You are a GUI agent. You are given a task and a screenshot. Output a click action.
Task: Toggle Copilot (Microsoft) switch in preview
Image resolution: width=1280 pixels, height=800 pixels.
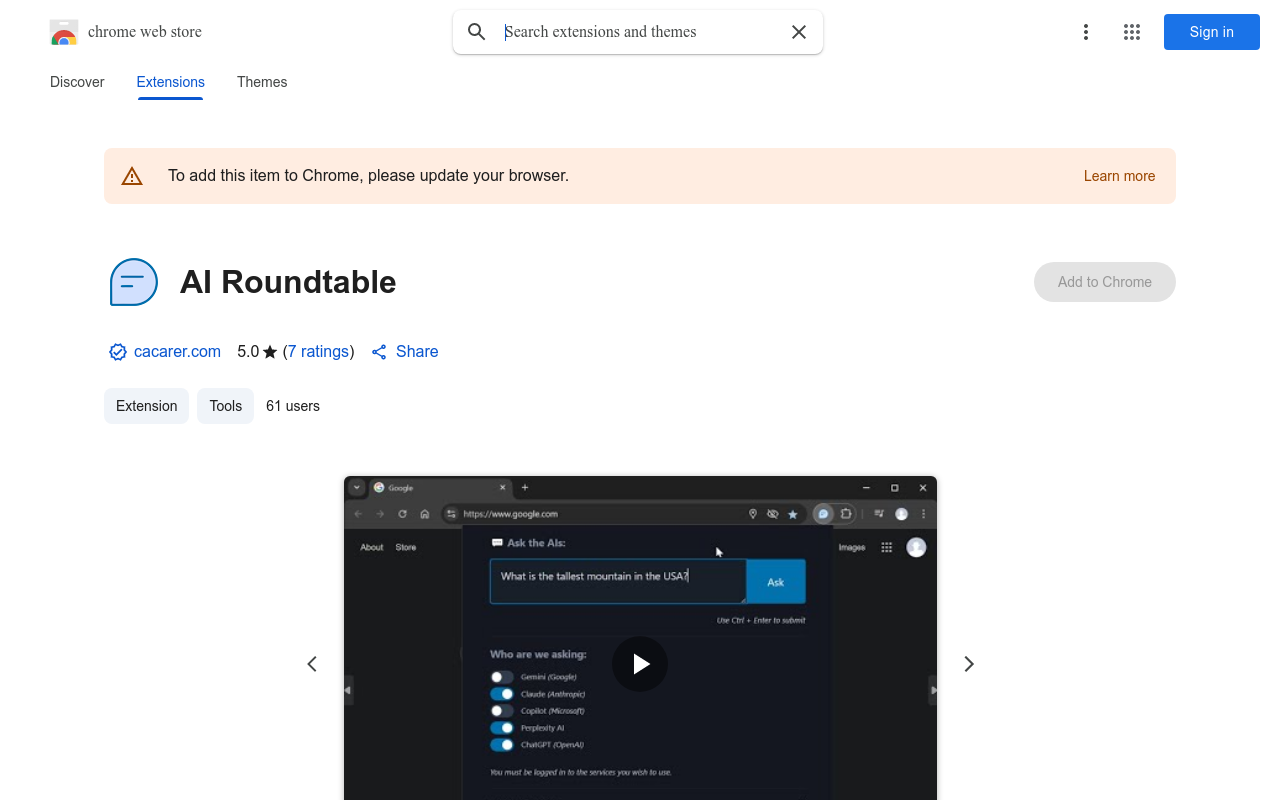[x=502, y=711]
